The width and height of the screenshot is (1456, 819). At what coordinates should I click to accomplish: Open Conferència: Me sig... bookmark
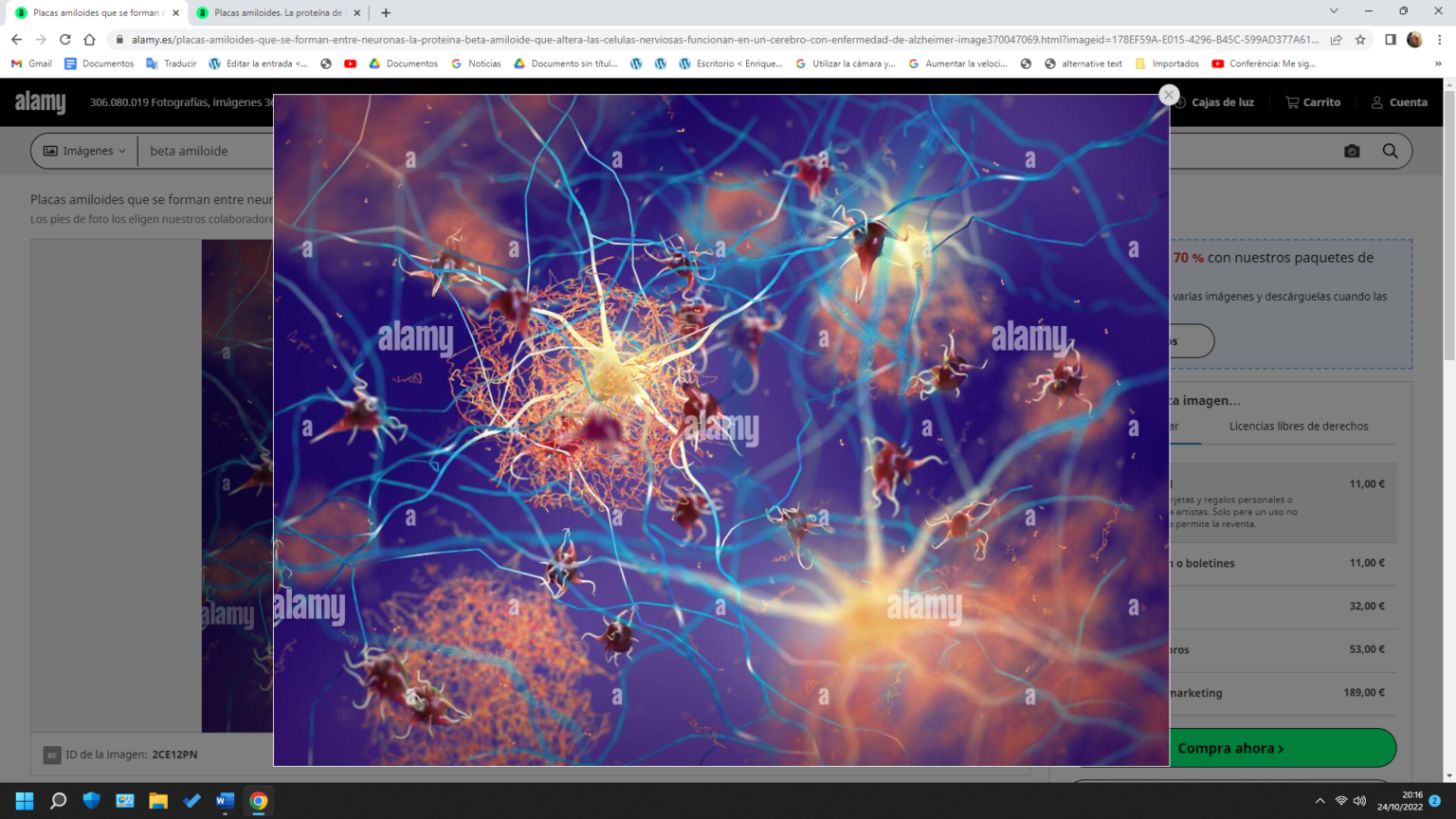click(1264, 64)
